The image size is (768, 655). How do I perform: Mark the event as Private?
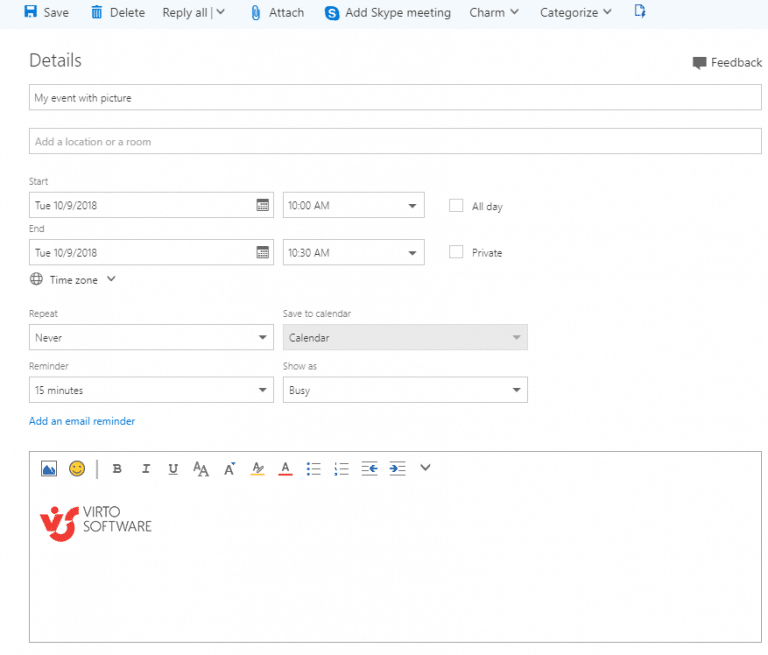point(456,253)
